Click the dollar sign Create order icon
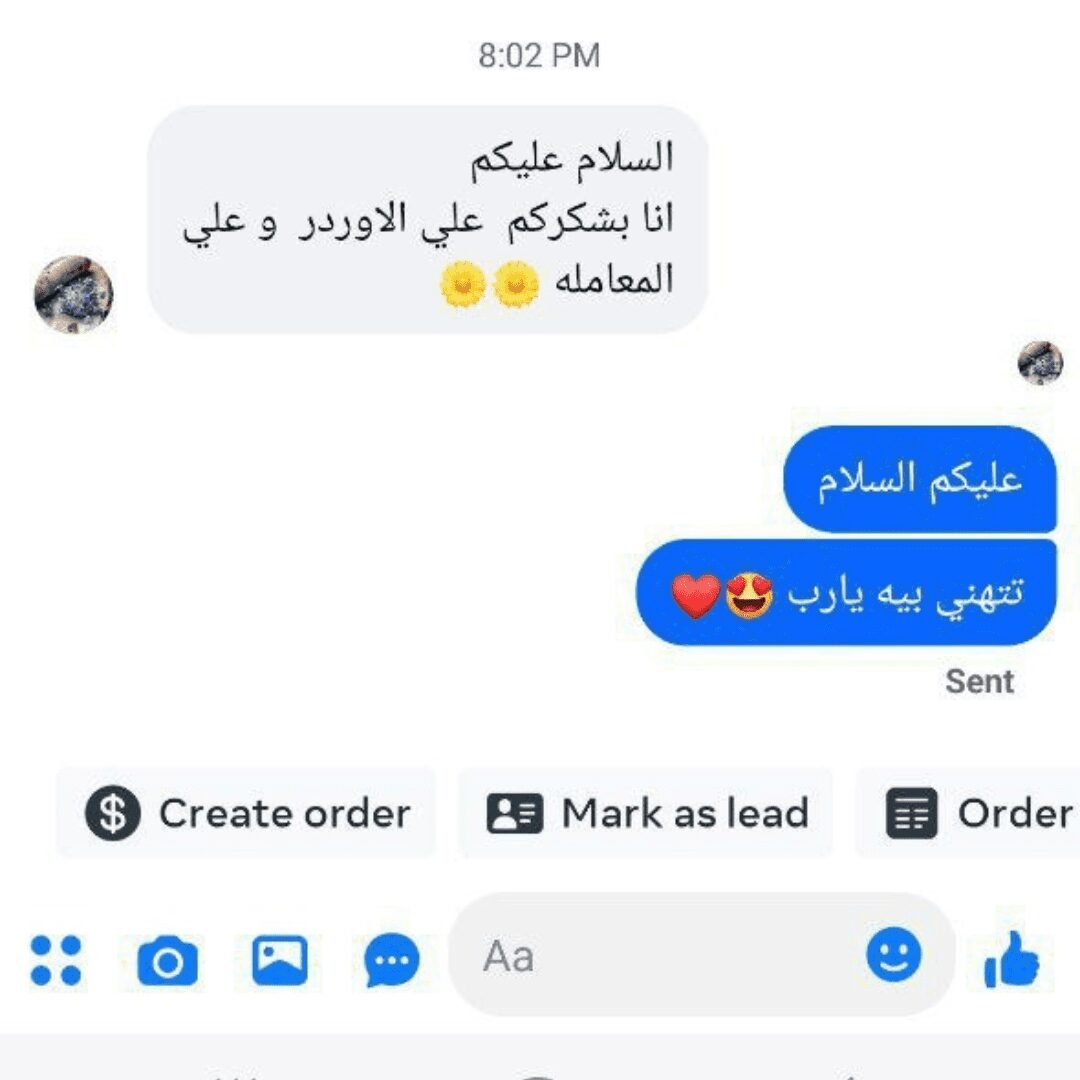Viewport: 1080px width, 1080px height. (x=113, y=813)
